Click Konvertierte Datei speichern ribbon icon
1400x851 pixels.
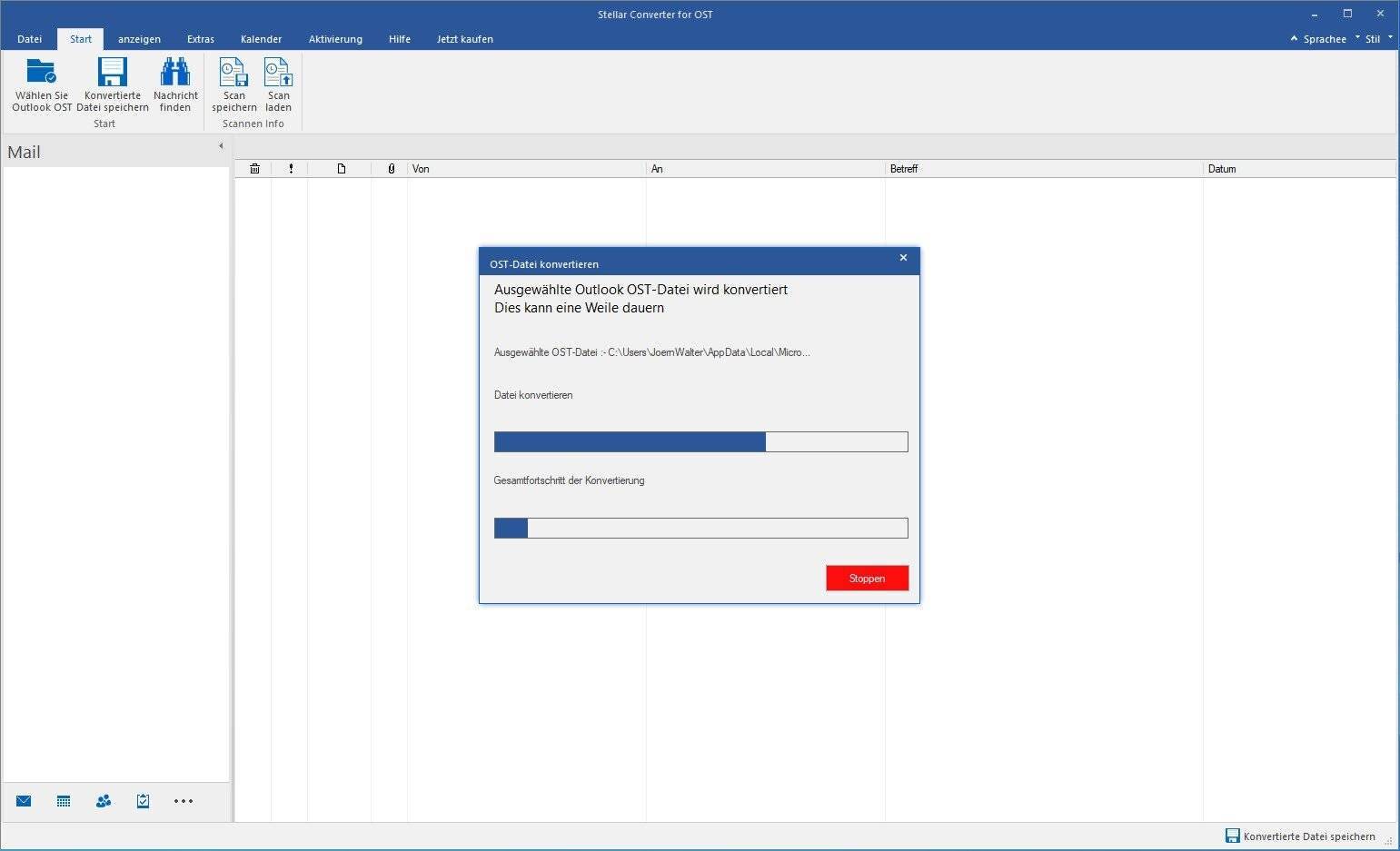tap(113, 73)
